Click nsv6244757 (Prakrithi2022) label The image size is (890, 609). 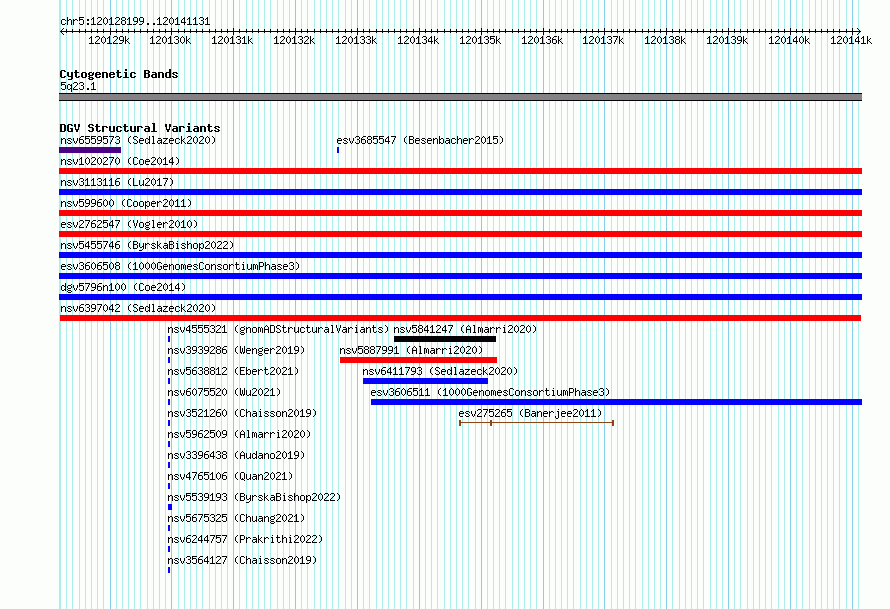click(245, 539)
